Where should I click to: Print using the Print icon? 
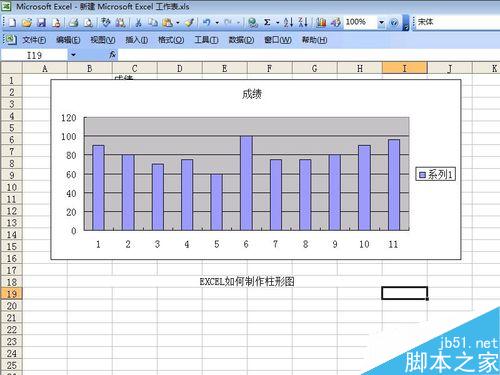click(x=73, y=23)
